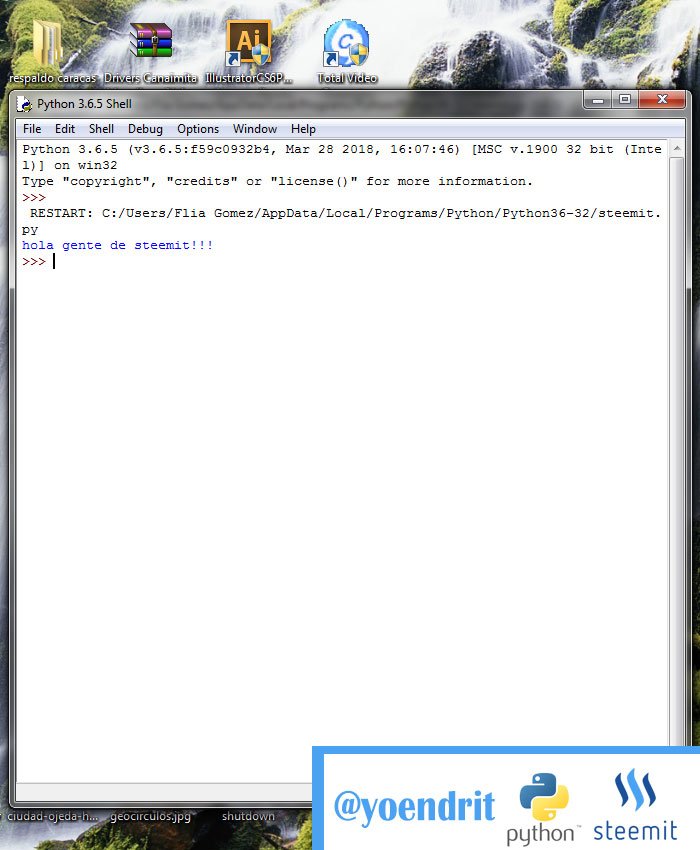Viewport: 700px width, 850px height.
Task: Close the Python 3.6.5 Shell window
Action: pyautogui.click(x=662, y=100)
